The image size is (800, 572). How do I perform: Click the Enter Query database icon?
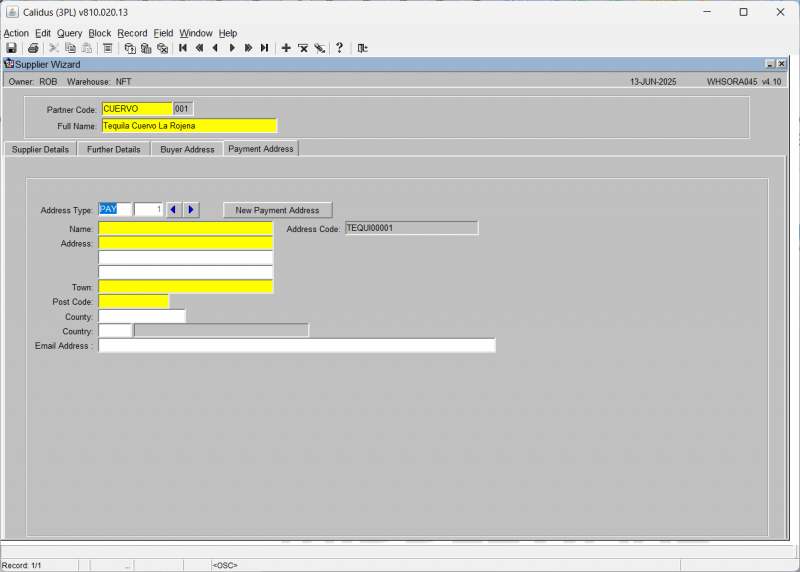(x=130, y=48)
